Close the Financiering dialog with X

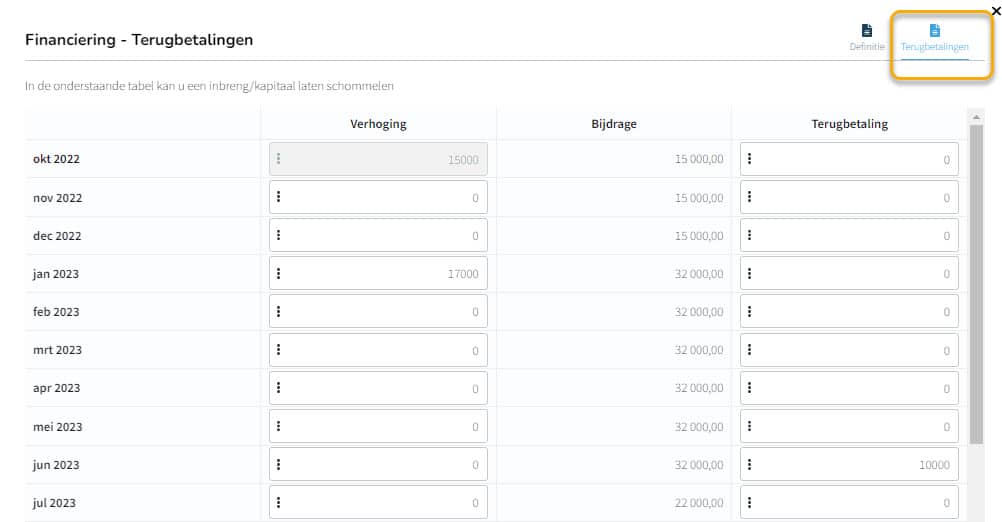click(x=996, y=11)
